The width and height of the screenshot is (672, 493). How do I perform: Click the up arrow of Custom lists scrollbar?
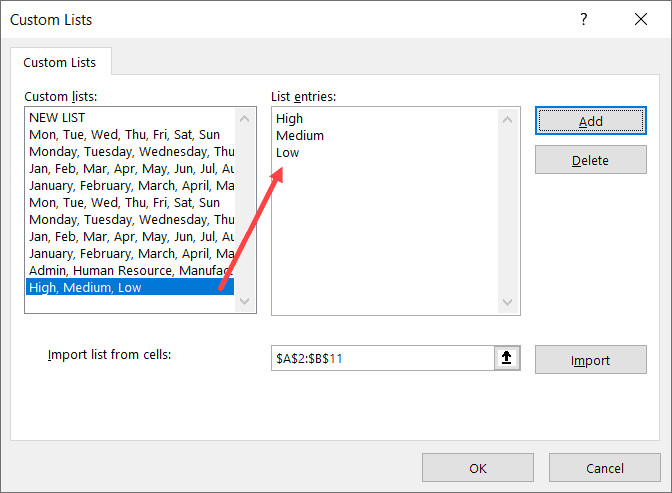click(244, 118)
